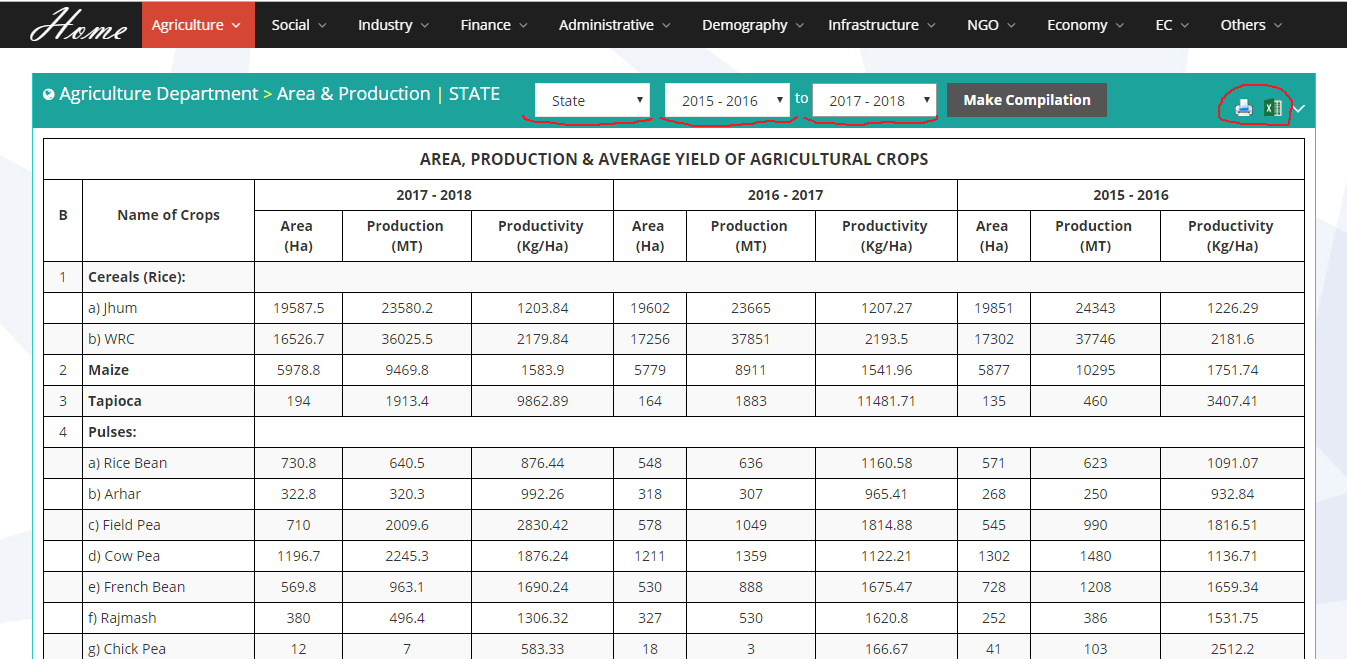The width and height of the screenshot is (1347, 659).
Task: Open the 2017 - 2018 end year dropdown
Action: [x=874, y=101]
